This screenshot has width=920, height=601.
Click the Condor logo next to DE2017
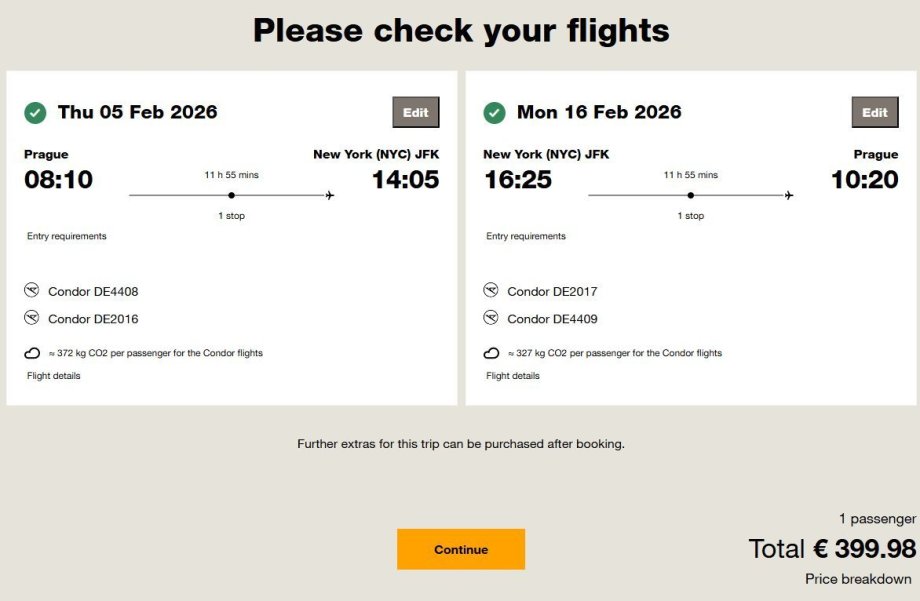pyautogui.click(x=491, y=291)
